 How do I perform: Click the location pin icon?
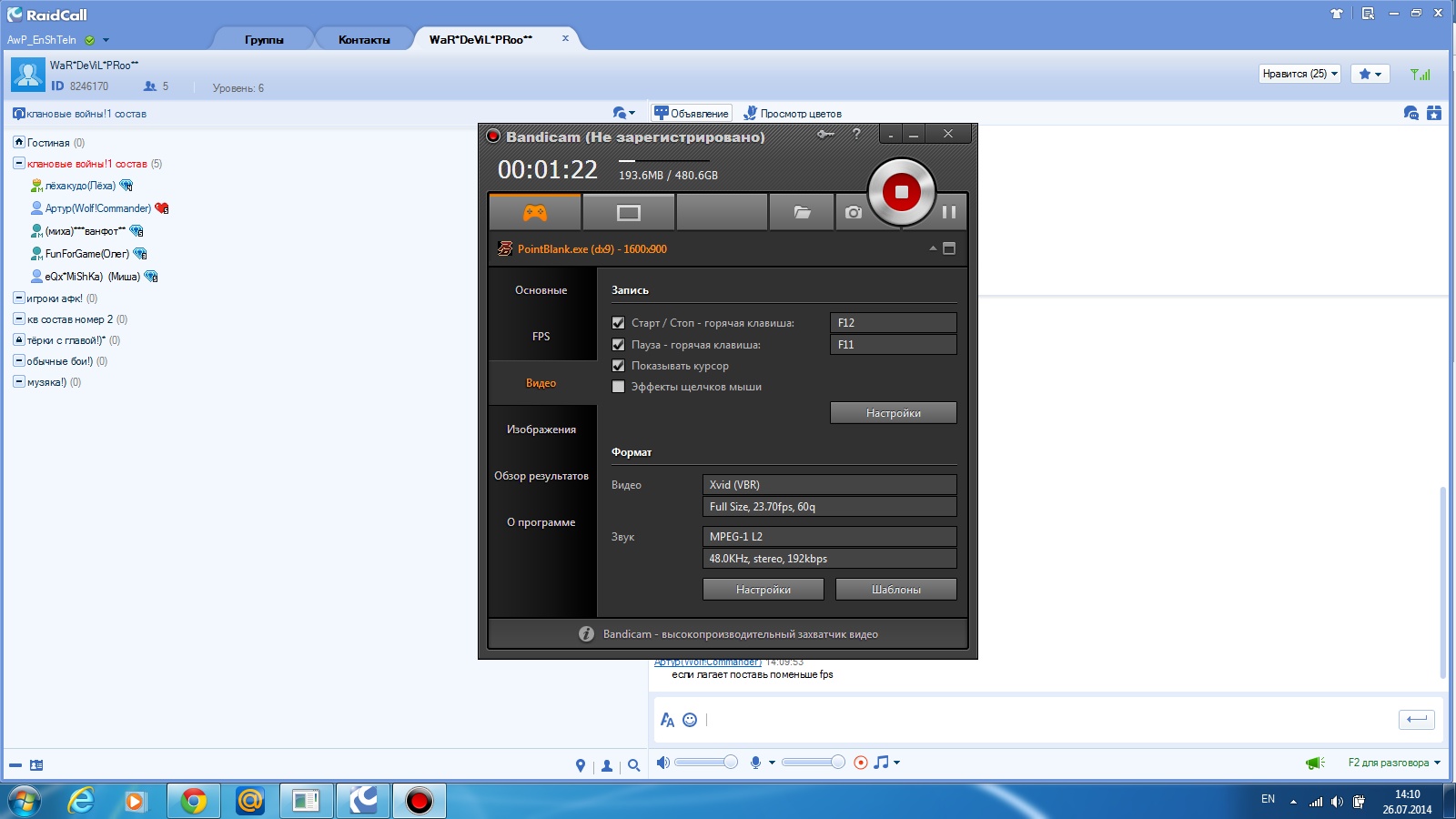581,766
